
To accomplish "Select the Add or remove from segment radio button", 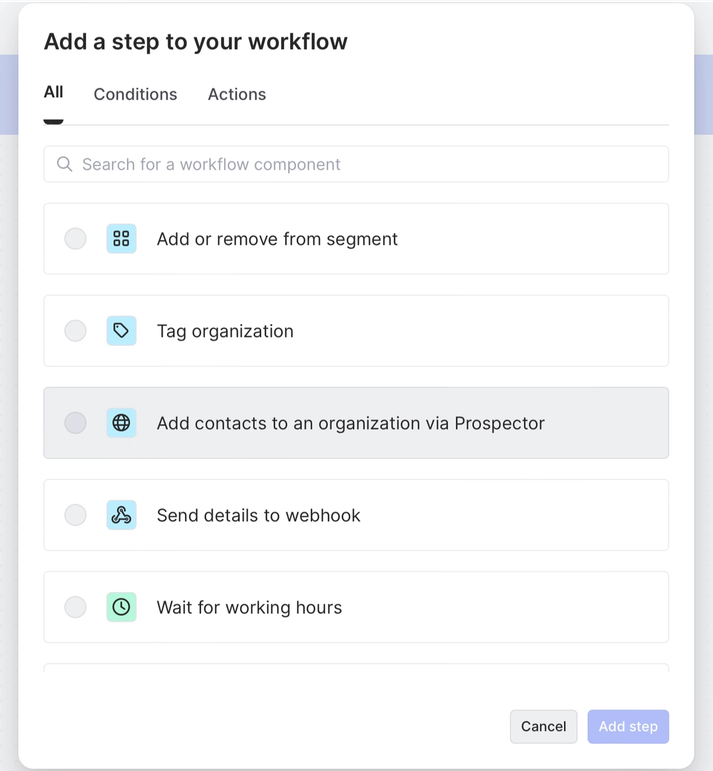I will pyautogui.click(x=75, y=239).
